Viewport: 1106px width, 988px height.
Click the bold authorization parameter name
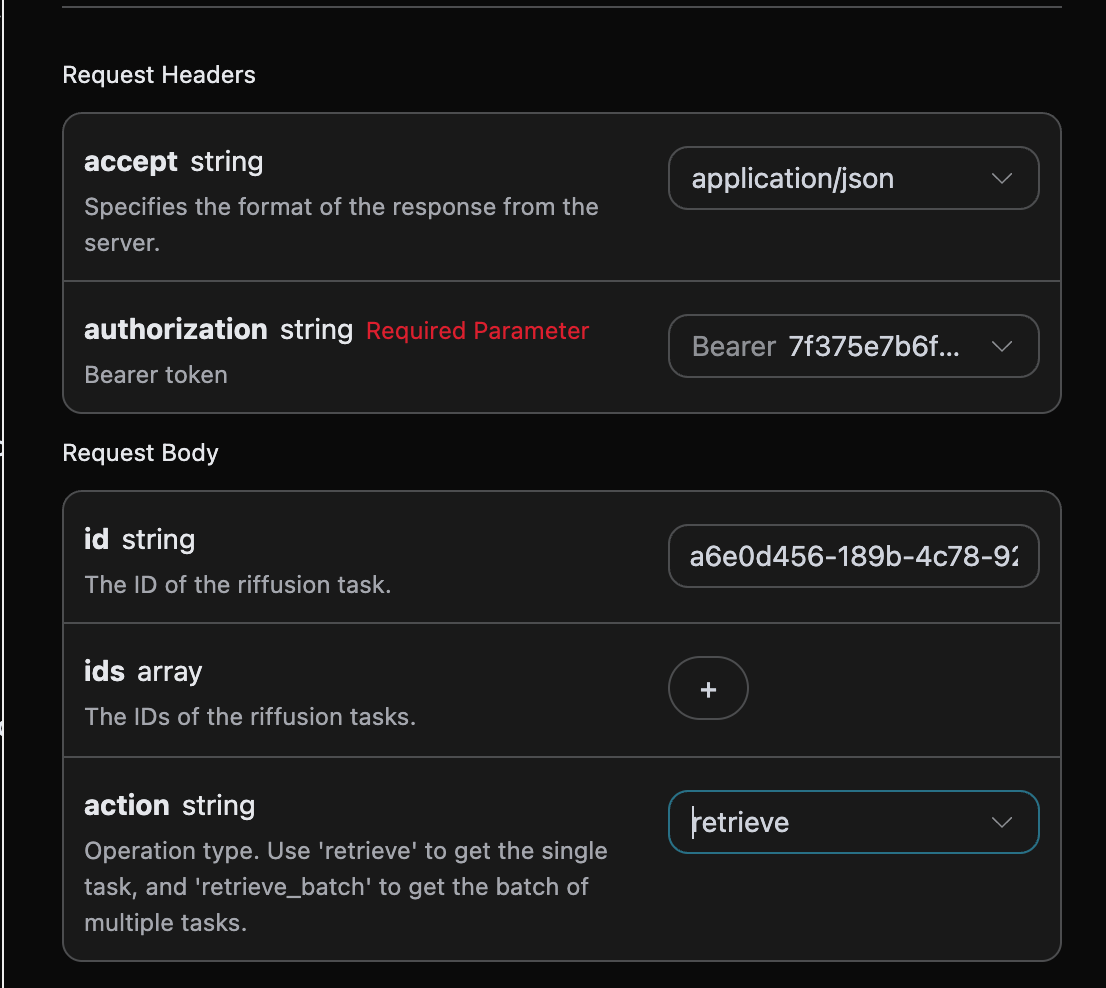(x=176, y=330)
